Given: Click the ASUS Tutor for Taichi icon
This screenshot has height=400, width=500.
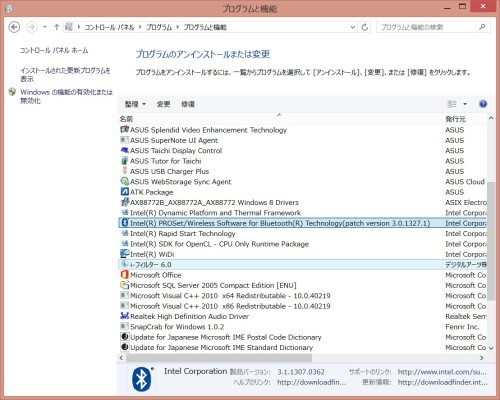Looking at the screenshot, I should [124, 160].
